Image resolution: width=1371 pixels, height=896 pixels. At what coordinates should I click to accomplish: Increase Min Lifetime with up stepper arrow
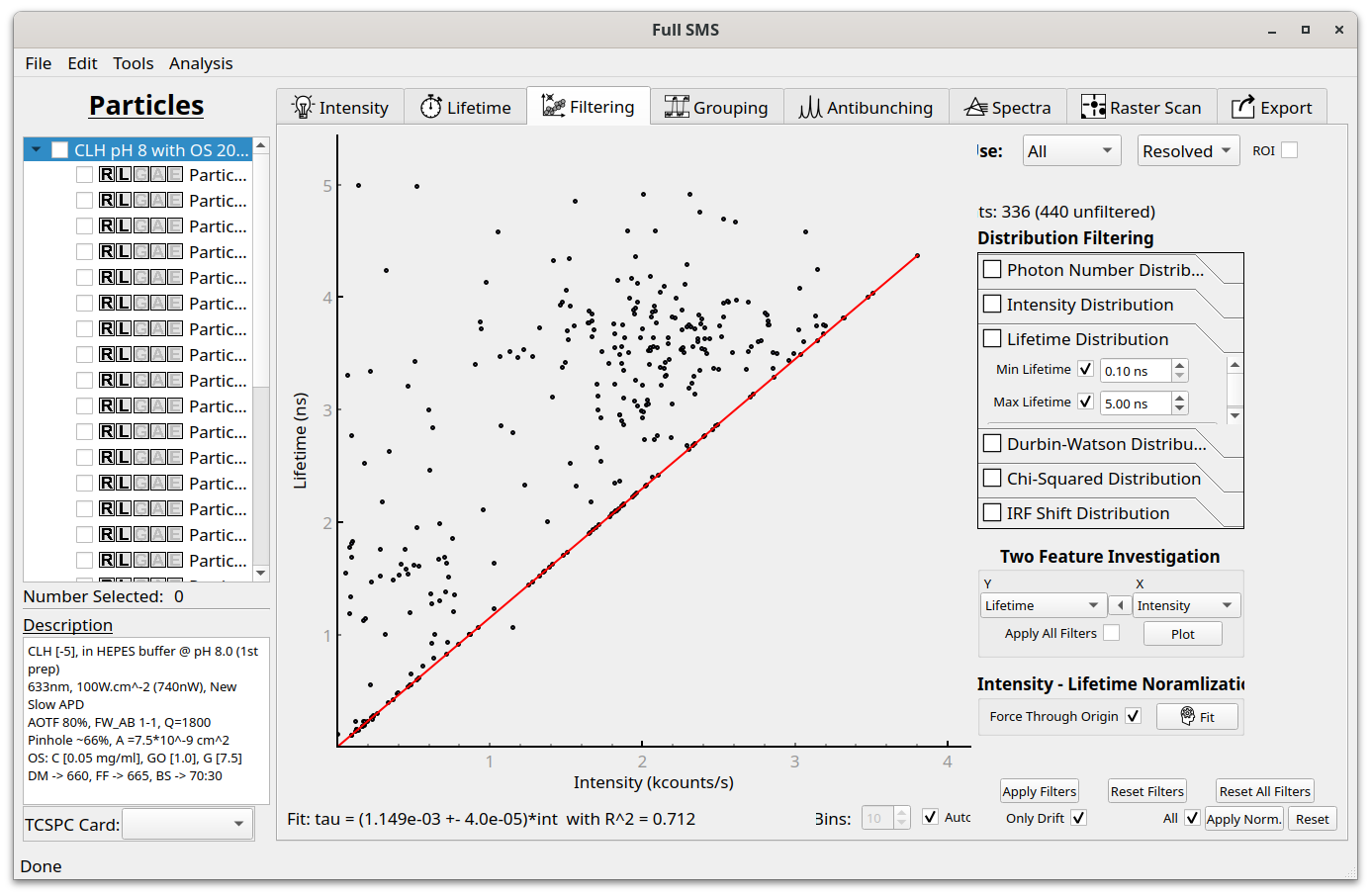point(1179,365)
